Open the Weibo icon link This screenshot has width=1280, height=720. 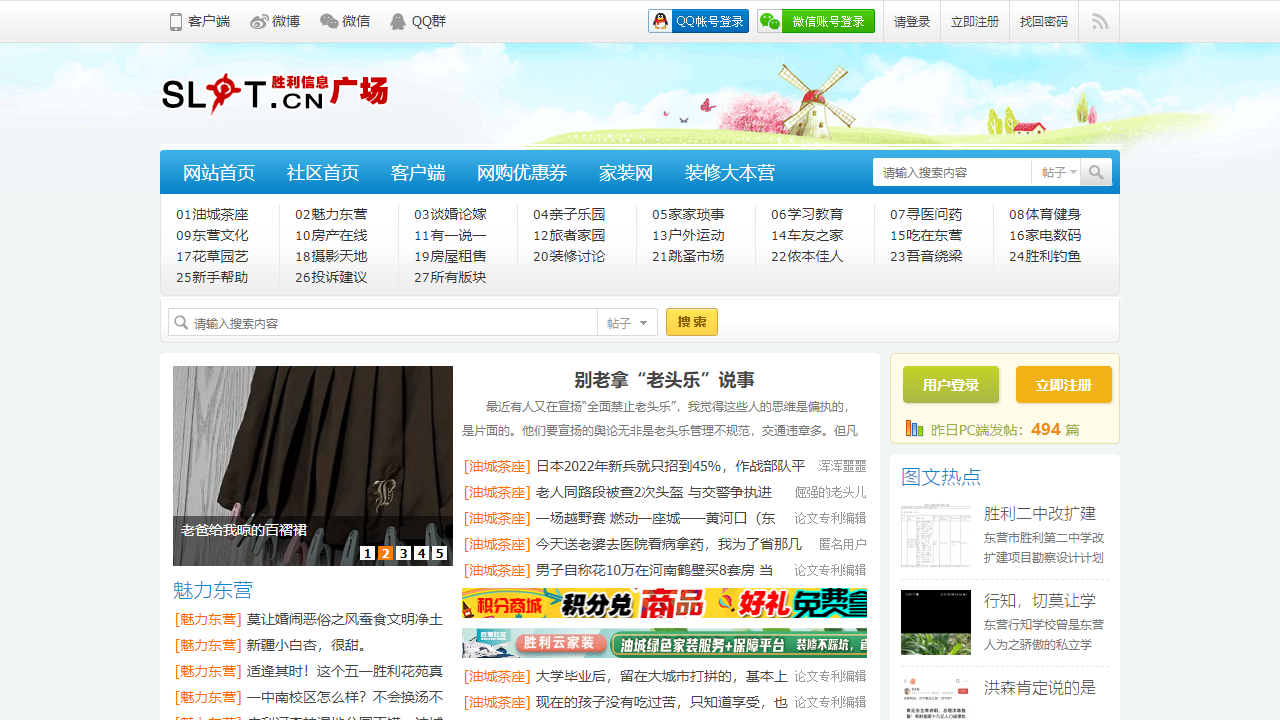coord(259,22)
